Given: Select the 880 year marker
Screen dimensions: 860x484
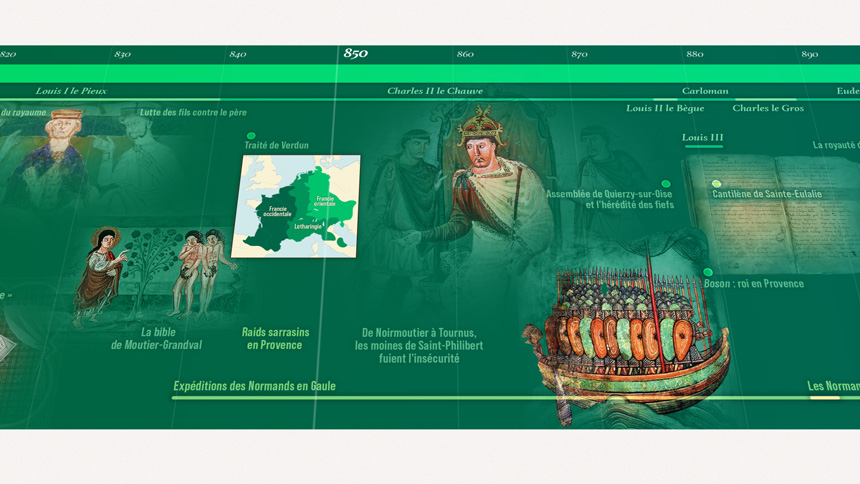Looking at the screenshot, I should pos(694,54).
